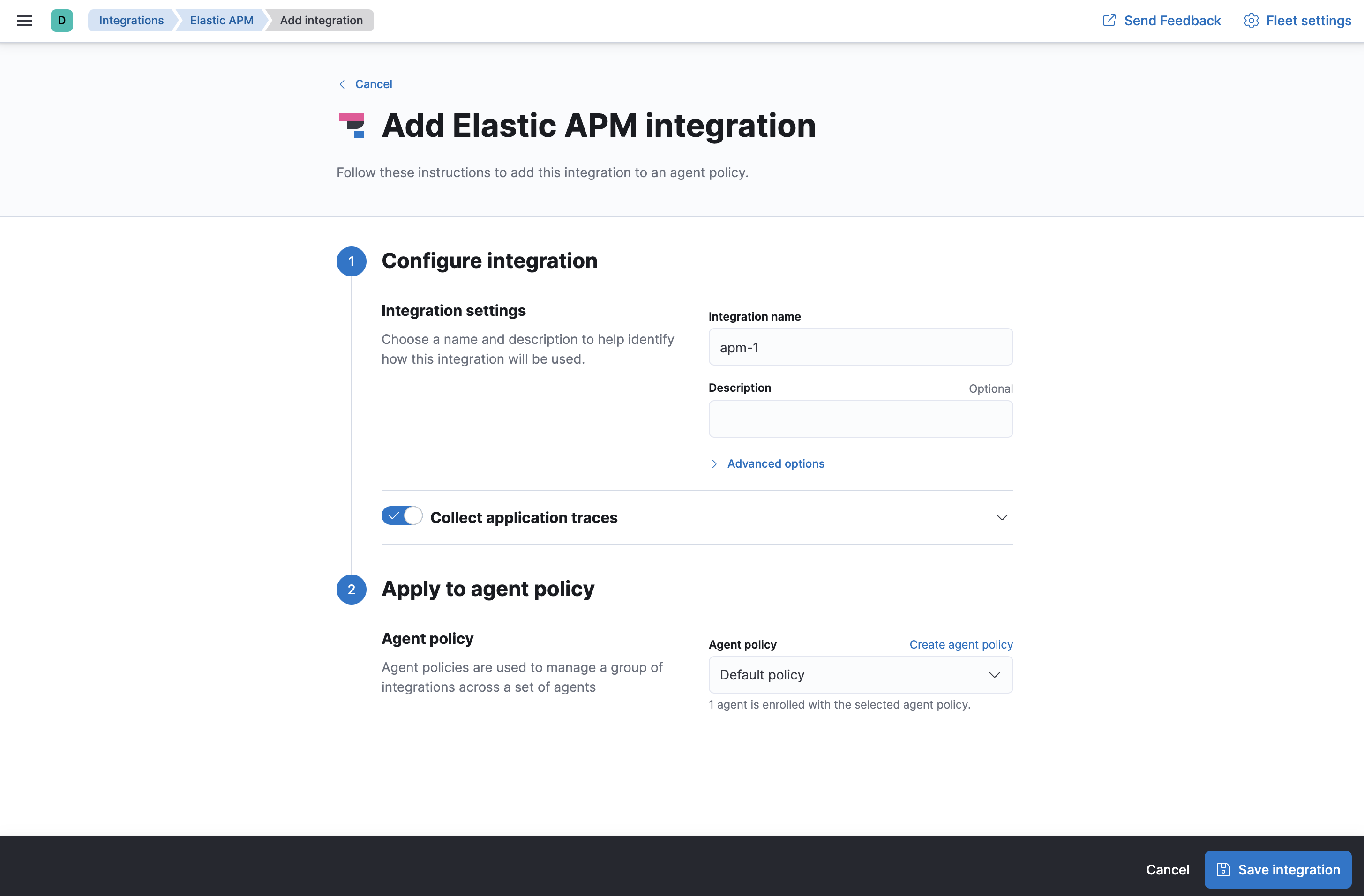
Task: Click the green D space avatar
Action: point(62,21)
